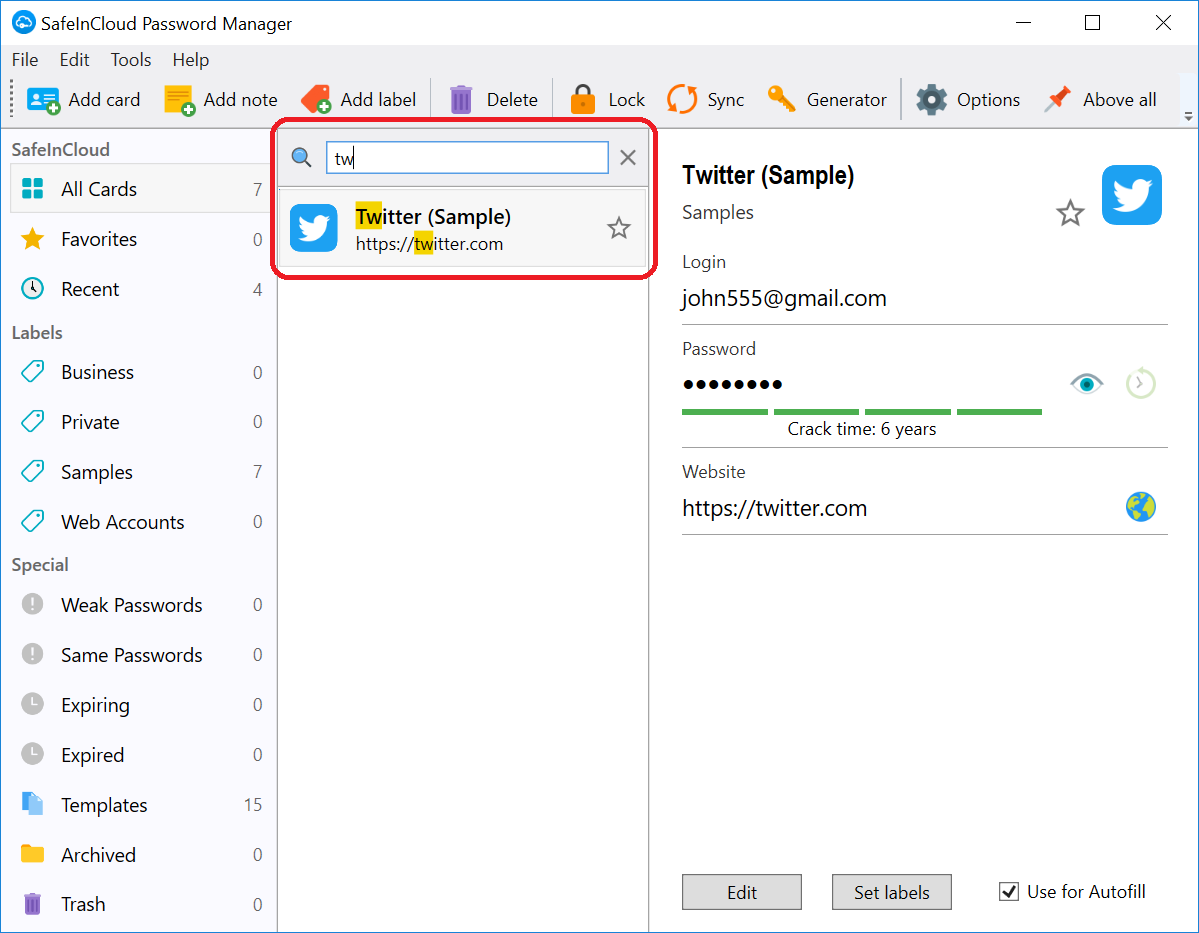This screenshot has width=1199, height=933.
Task: Toggle favorite star on Twitter search result
Action: pos(619,228)
